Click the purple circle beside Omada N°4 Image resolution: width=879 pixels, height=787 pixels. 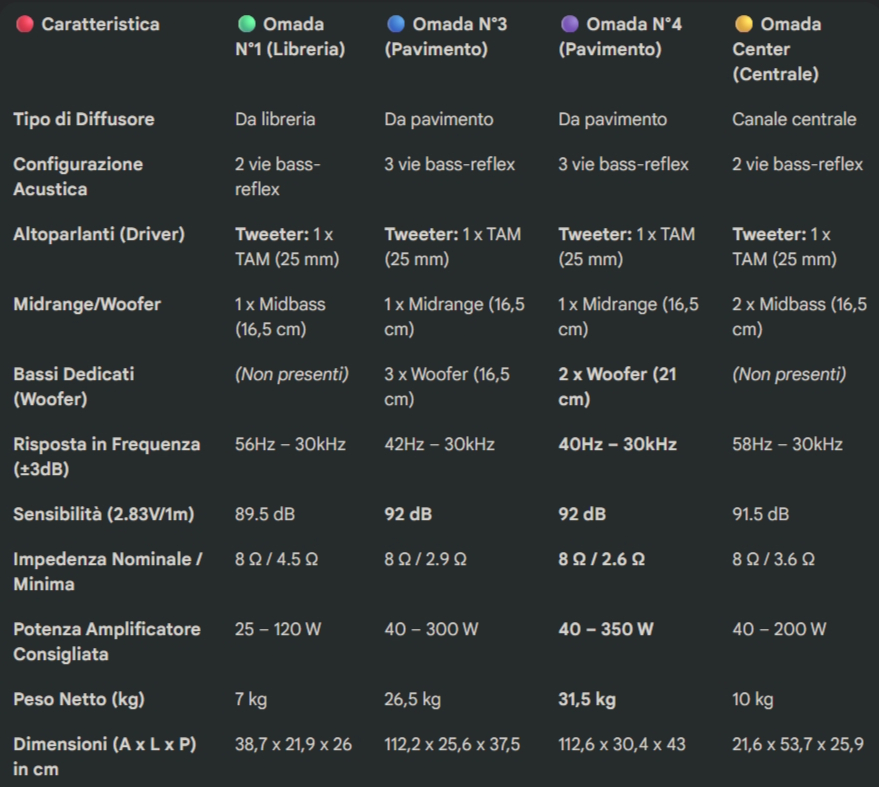click(x=570, y=24)
